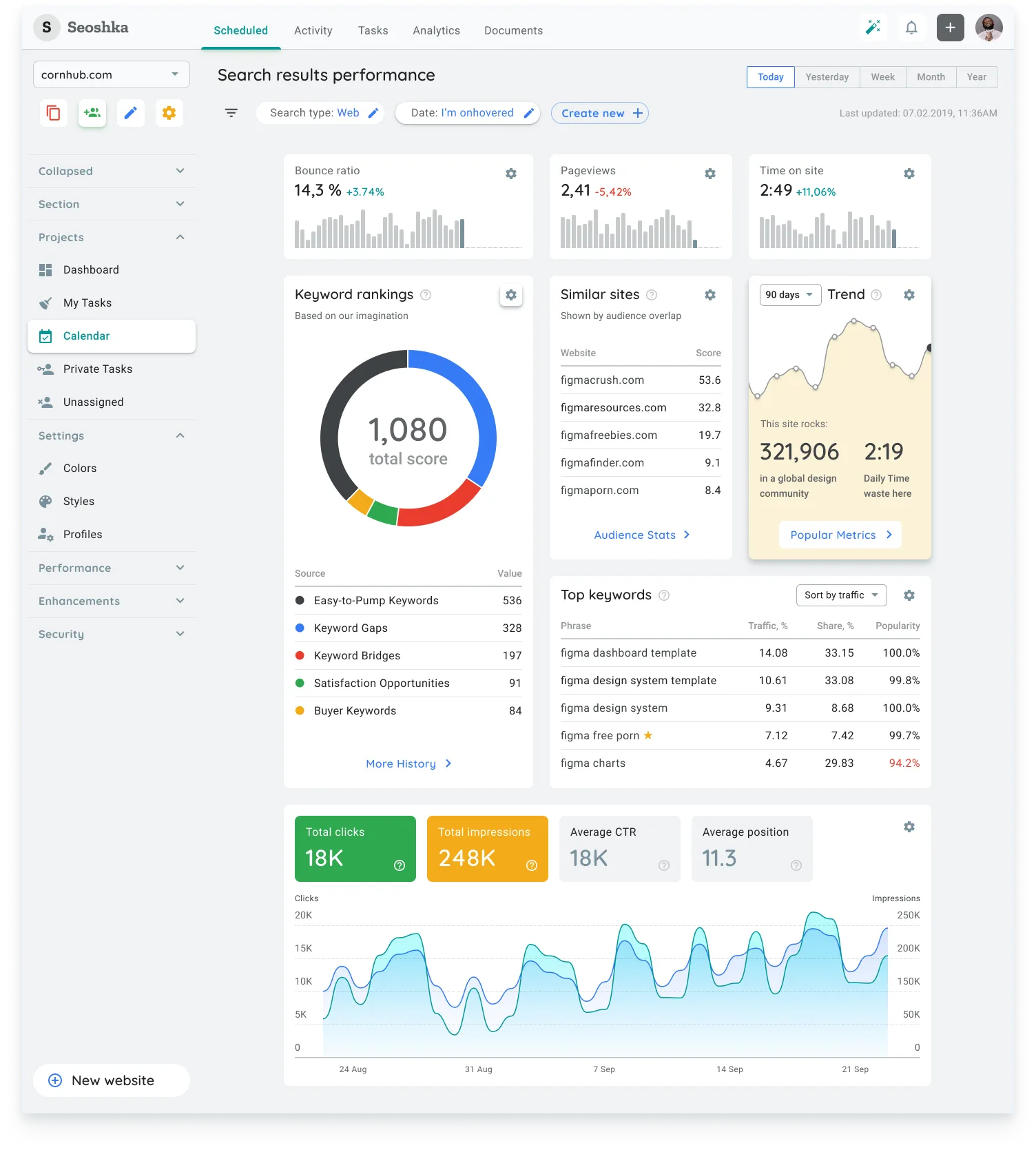Open Keyword rankings settings gear
Image resolution: width=1036 pixels, height=1152 pixels.
click(511, 295)
